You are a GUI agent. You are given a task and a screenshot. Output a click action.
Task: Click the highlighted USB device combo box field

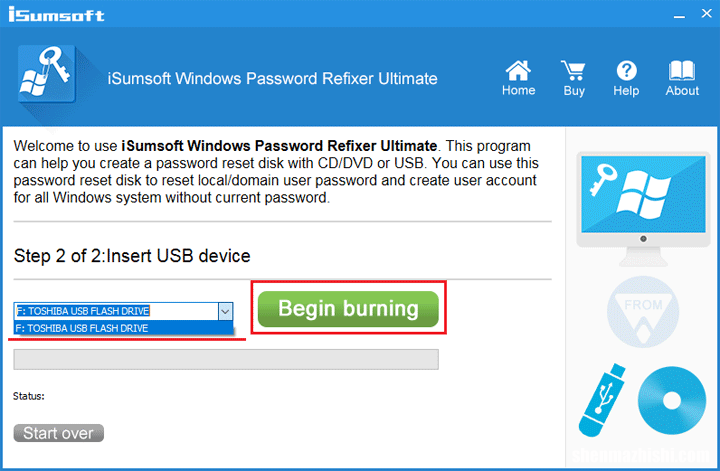[x=115, y=311]
